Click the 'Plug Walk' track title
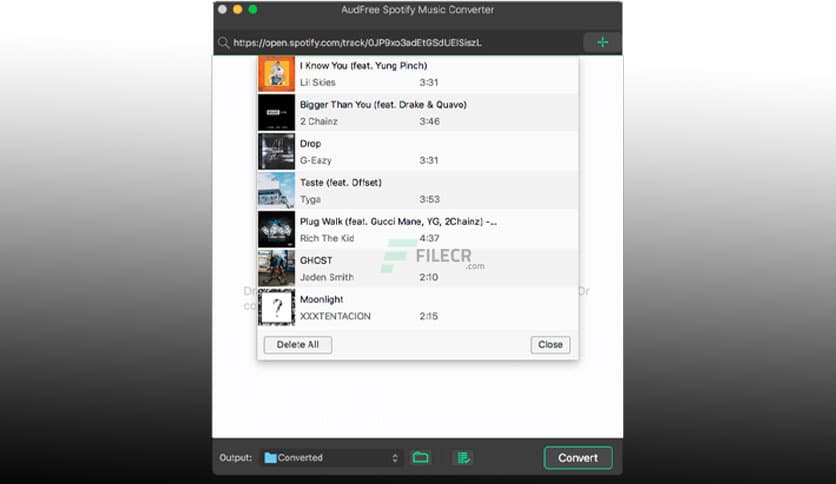The image size is (836, 484). 398,221
